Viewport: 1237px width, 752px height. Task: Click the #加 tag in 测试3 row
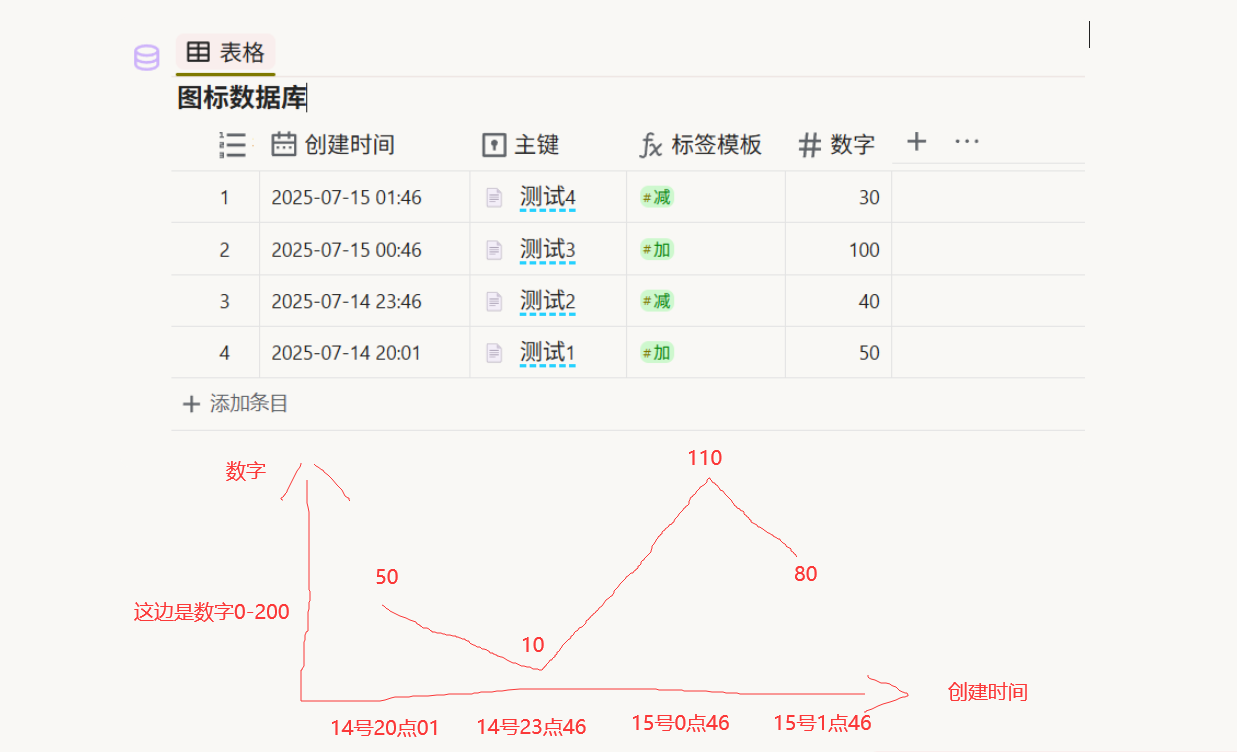click(657, 250)
